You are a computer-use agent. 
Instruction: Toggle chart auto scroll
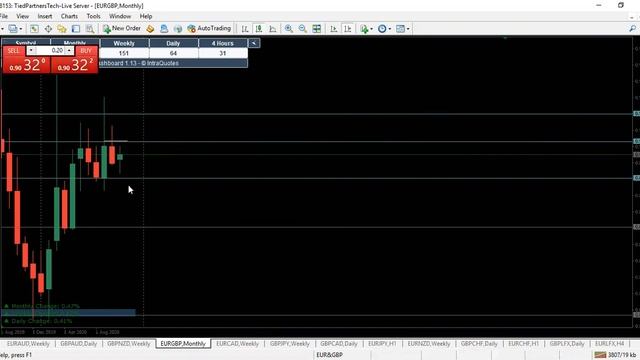click(333, 29)
